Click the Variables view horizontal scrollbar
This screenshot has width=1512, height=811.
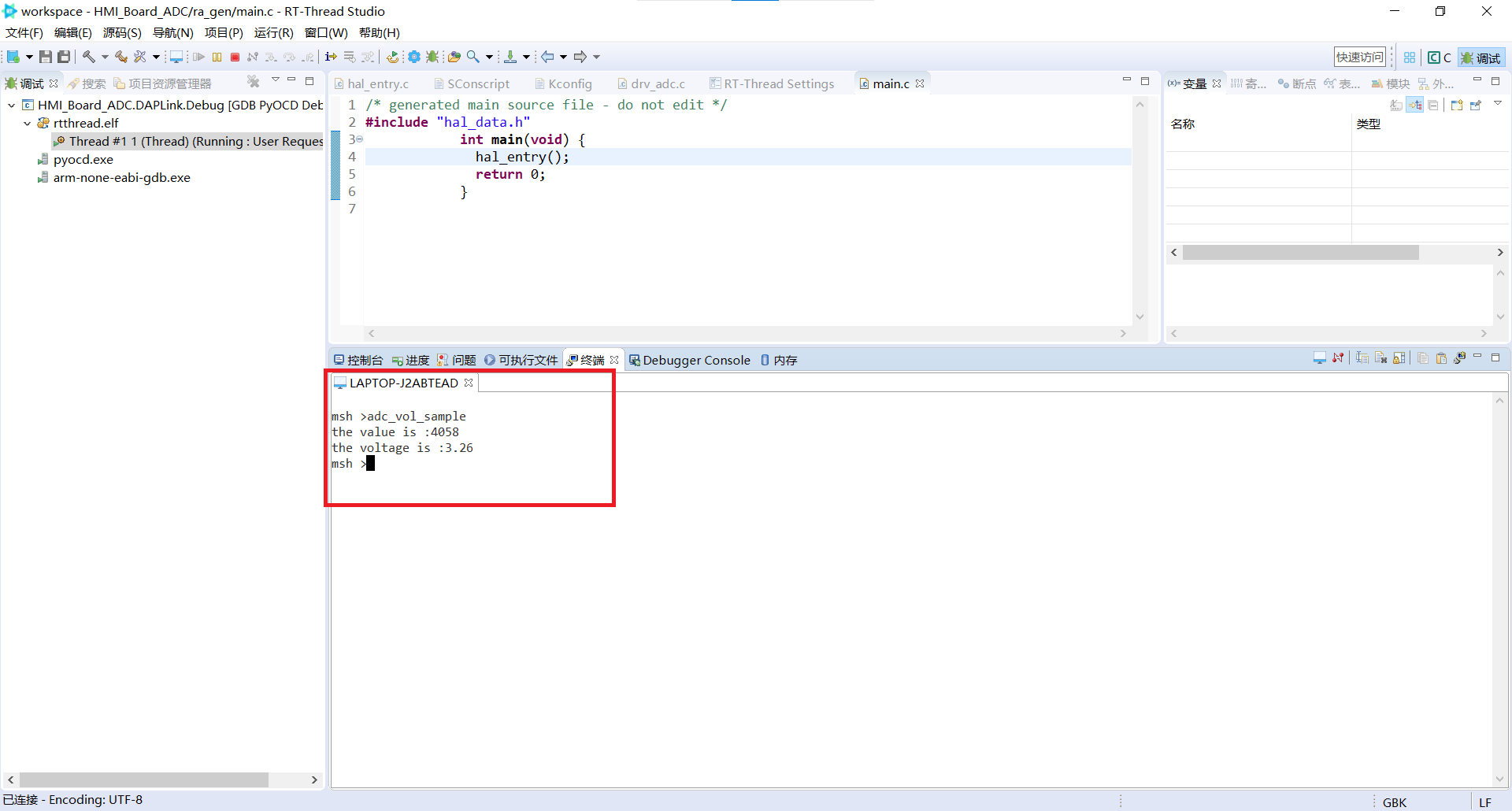coord(1300,252)
